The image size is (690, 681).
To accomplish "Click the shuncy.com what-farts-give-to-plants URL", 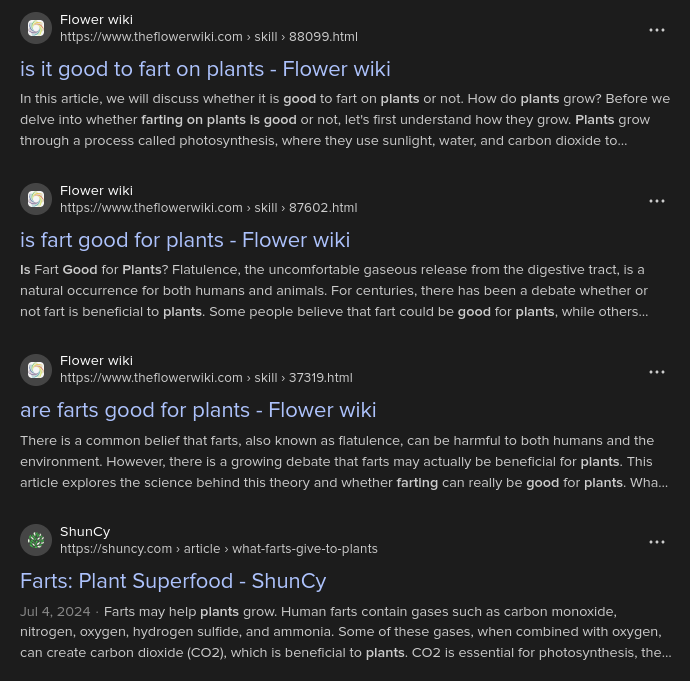I will coord(218,549).
